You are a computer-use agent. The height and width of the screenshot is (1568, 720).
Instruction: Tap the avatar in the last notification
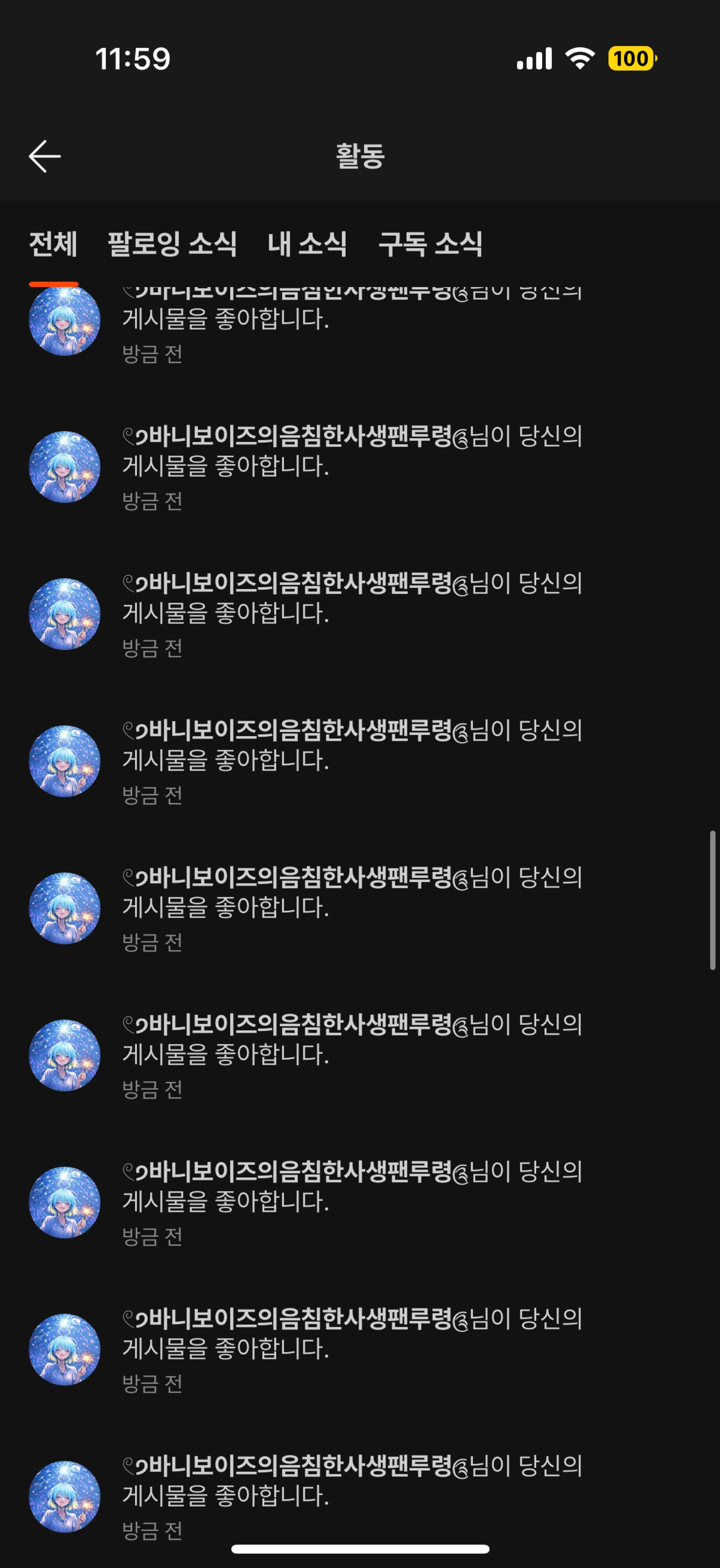click(x=64, y=1497)
